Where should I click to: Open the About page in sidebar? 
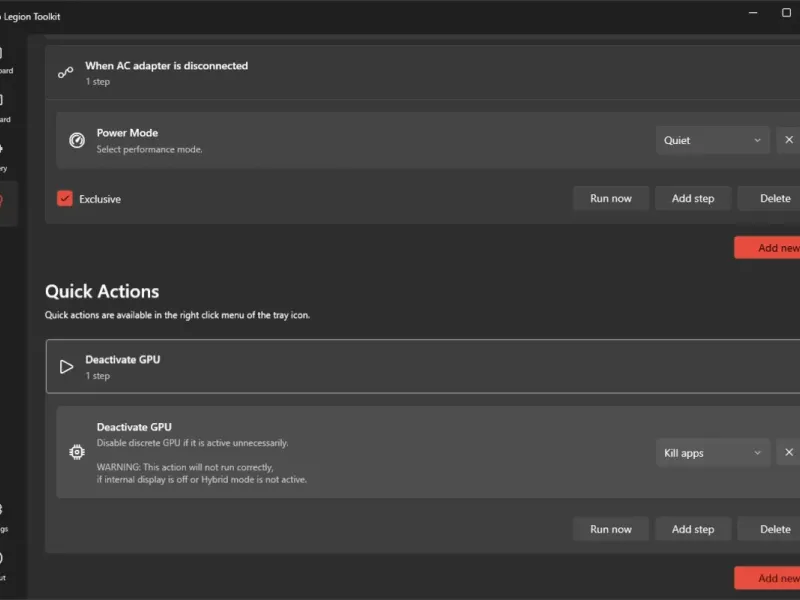[x=3, y=564]
